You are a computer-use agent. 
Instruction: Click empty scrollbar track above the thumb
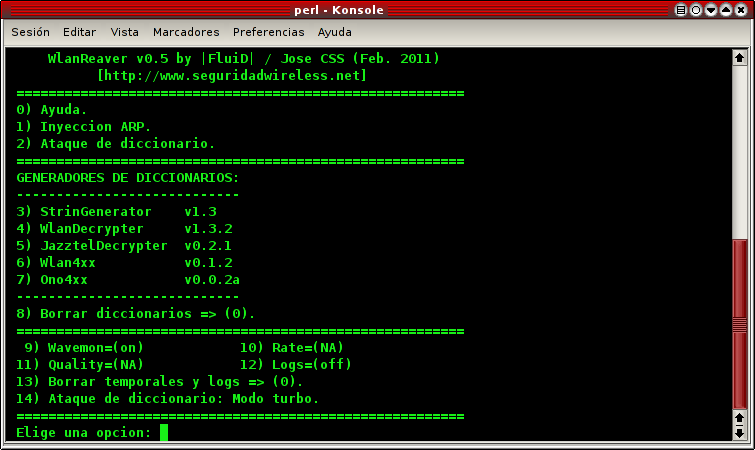click(740, 150)
